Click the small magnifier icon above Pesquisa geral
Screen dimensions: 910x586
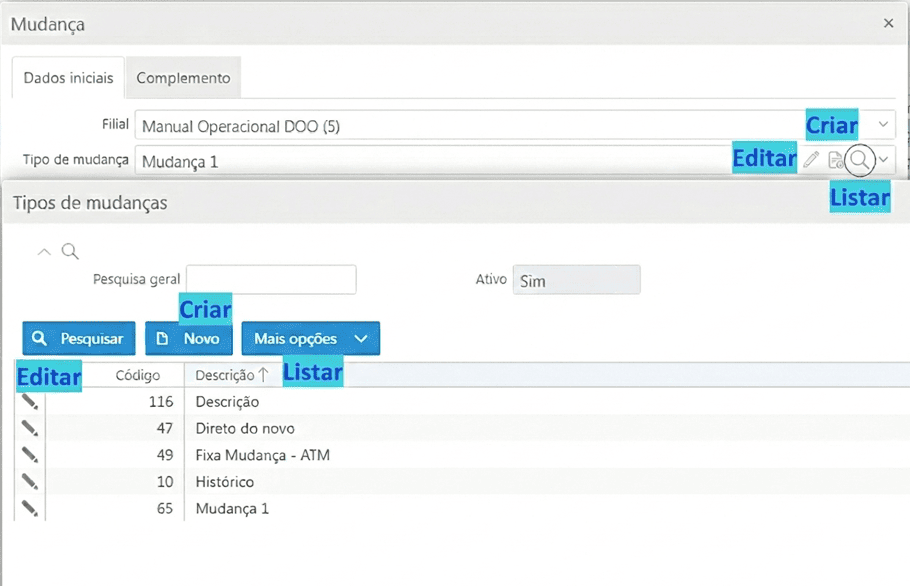tap(70, 251)
